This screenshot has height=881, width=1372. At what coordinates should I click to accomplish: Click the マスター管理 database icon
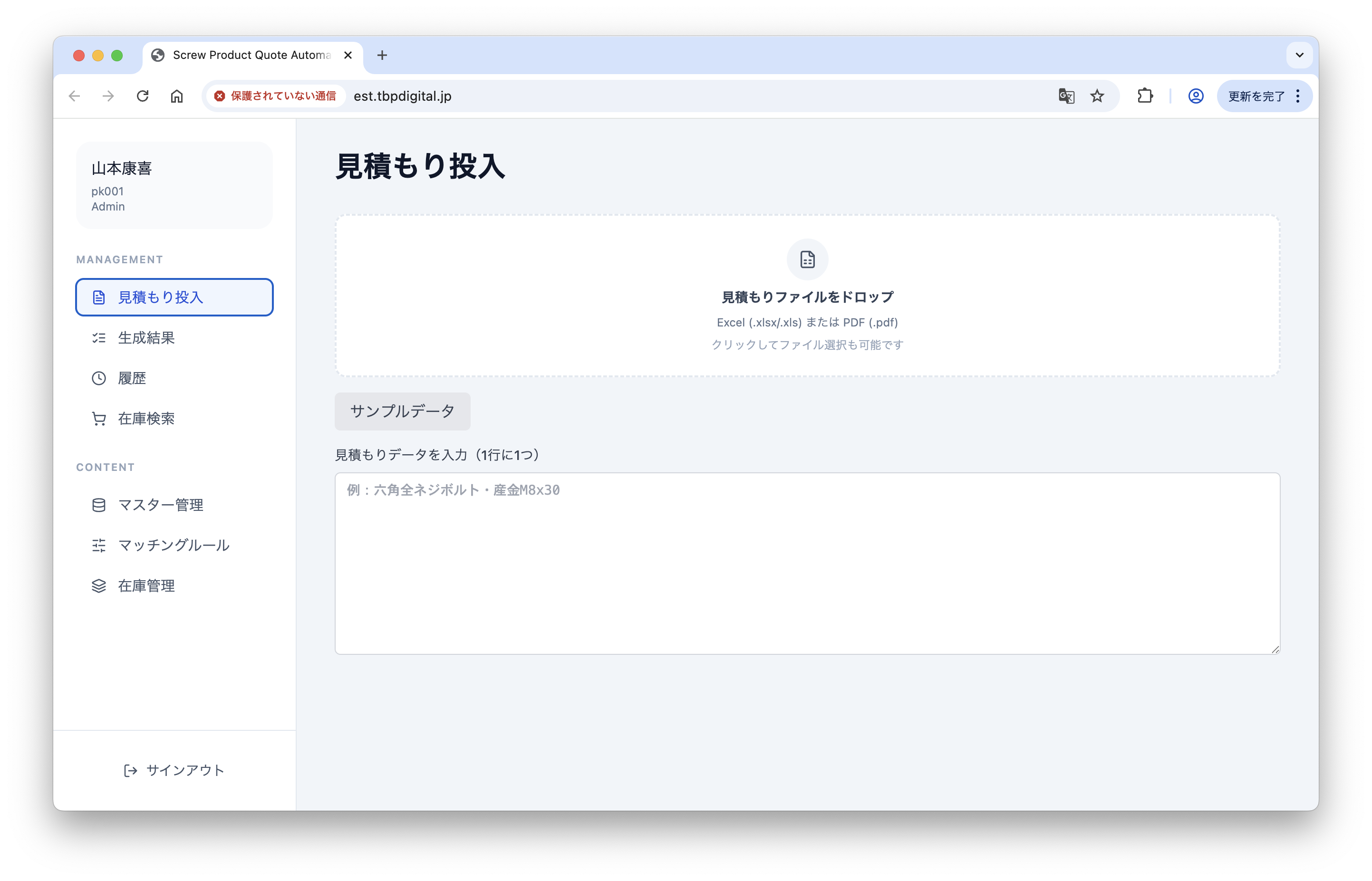tap(99, 505)
